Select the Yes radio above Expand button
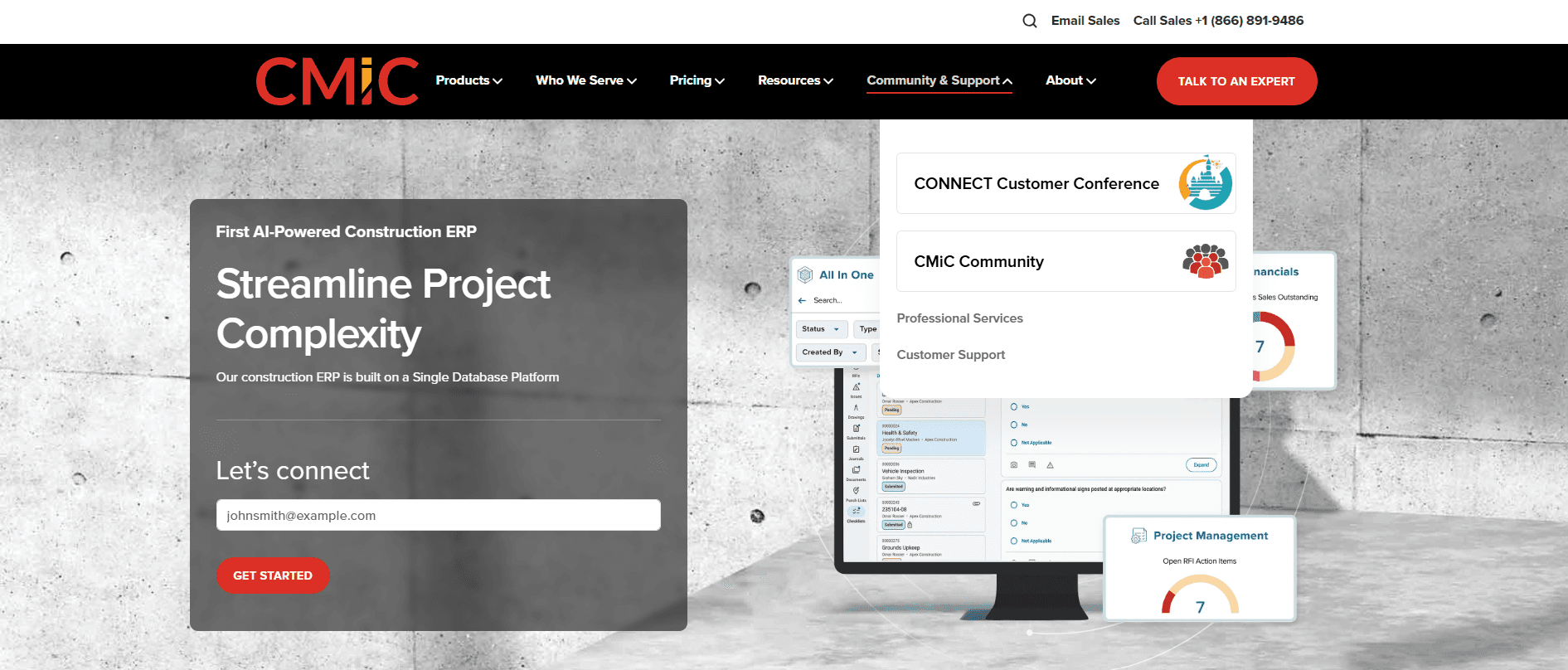Viewport: 1568px width, 670px height. tap(1013, 406)
